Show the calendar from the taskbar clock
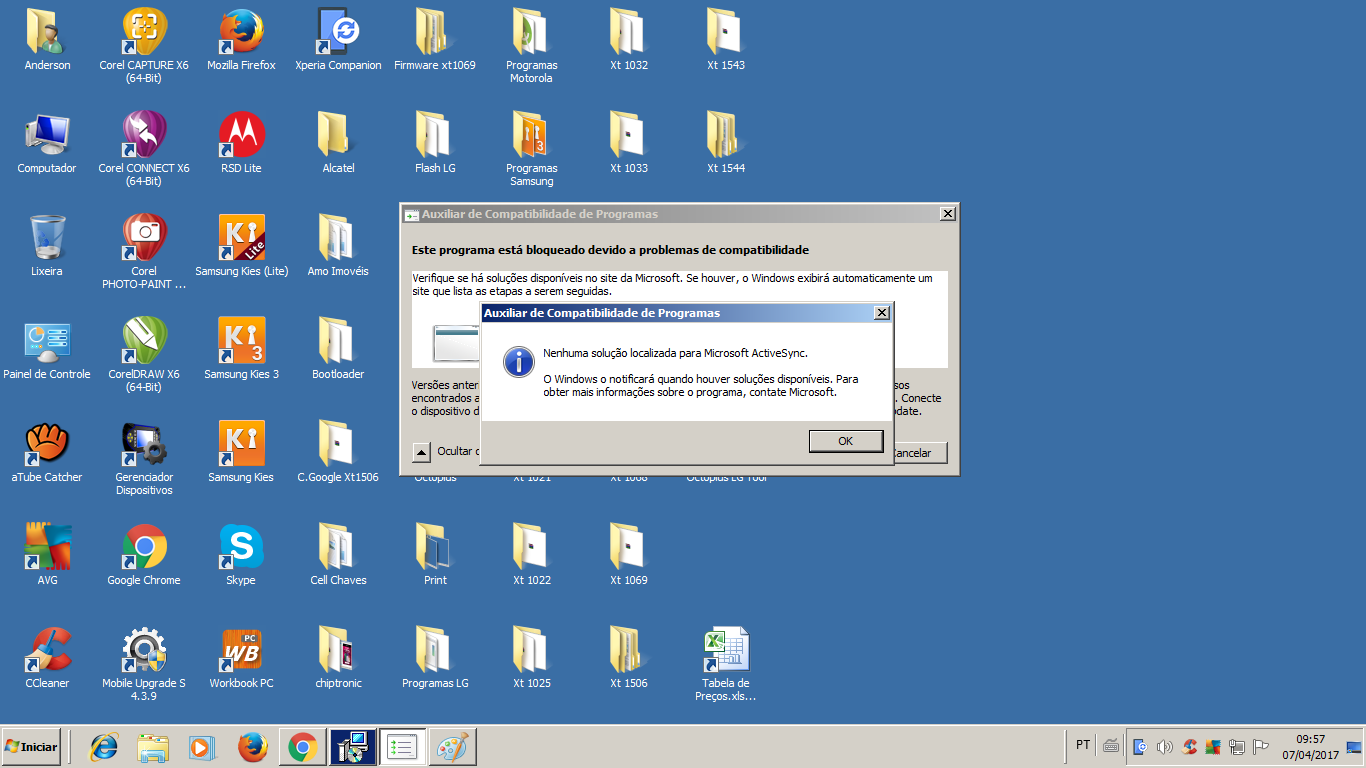 point(1310,747)
